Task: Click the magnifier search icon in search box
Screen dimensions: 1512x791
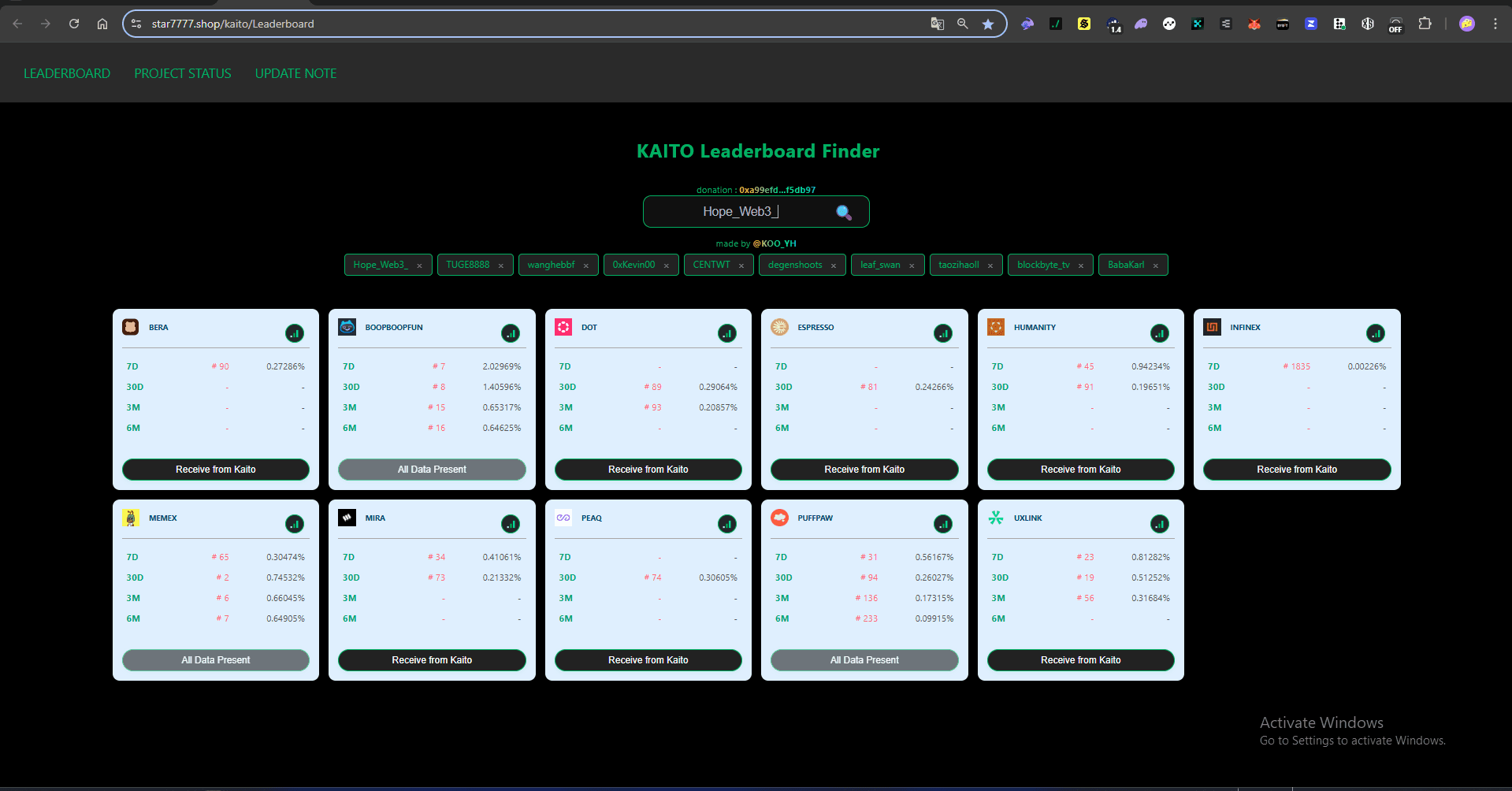Action: coord(844,212)
